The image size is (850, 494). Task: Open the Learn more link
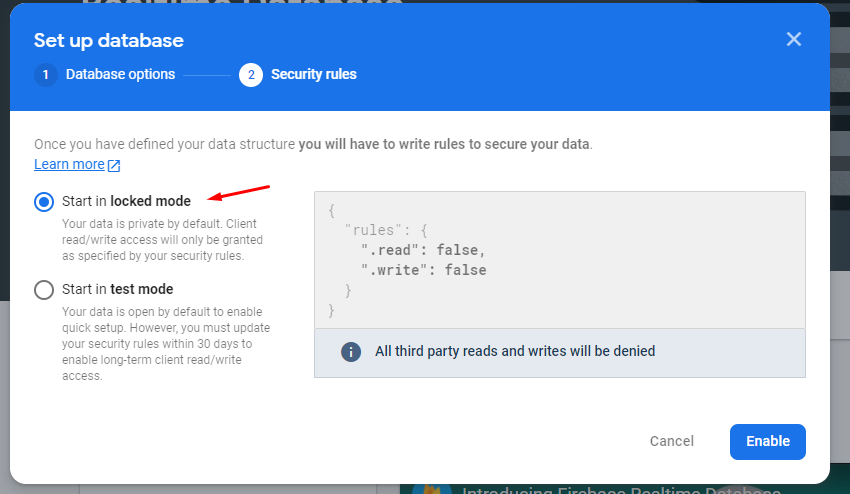pos(69,165)
